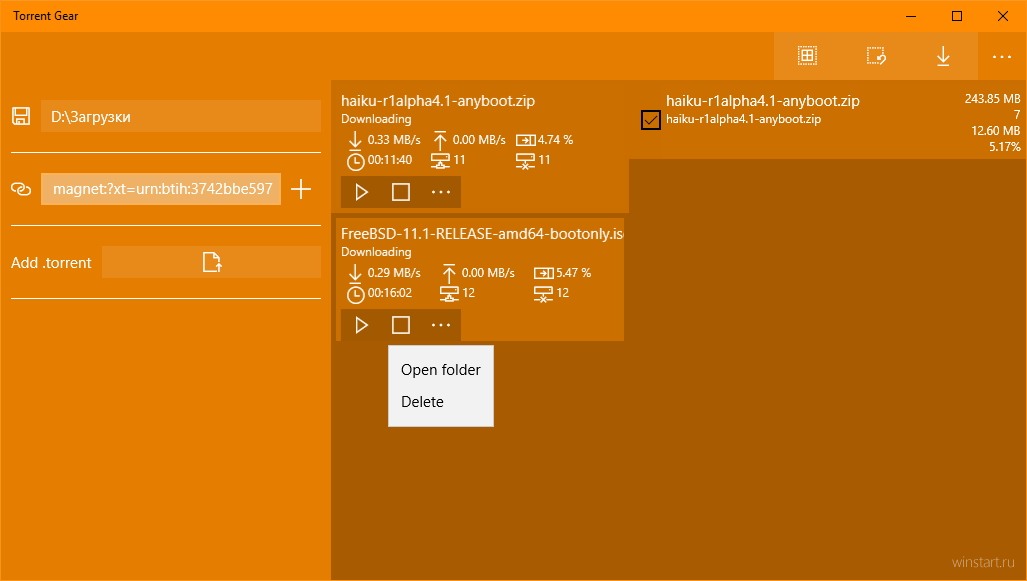Click the selection-refresh icon in top toolbar

[x=876, y=56]
